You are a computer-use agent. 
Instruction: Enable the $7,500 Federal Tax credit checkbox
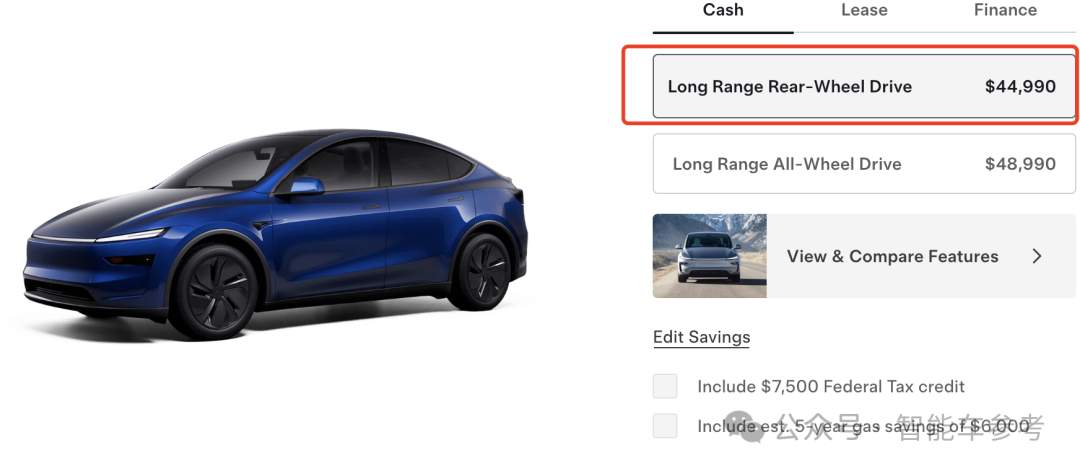[665, 386]
